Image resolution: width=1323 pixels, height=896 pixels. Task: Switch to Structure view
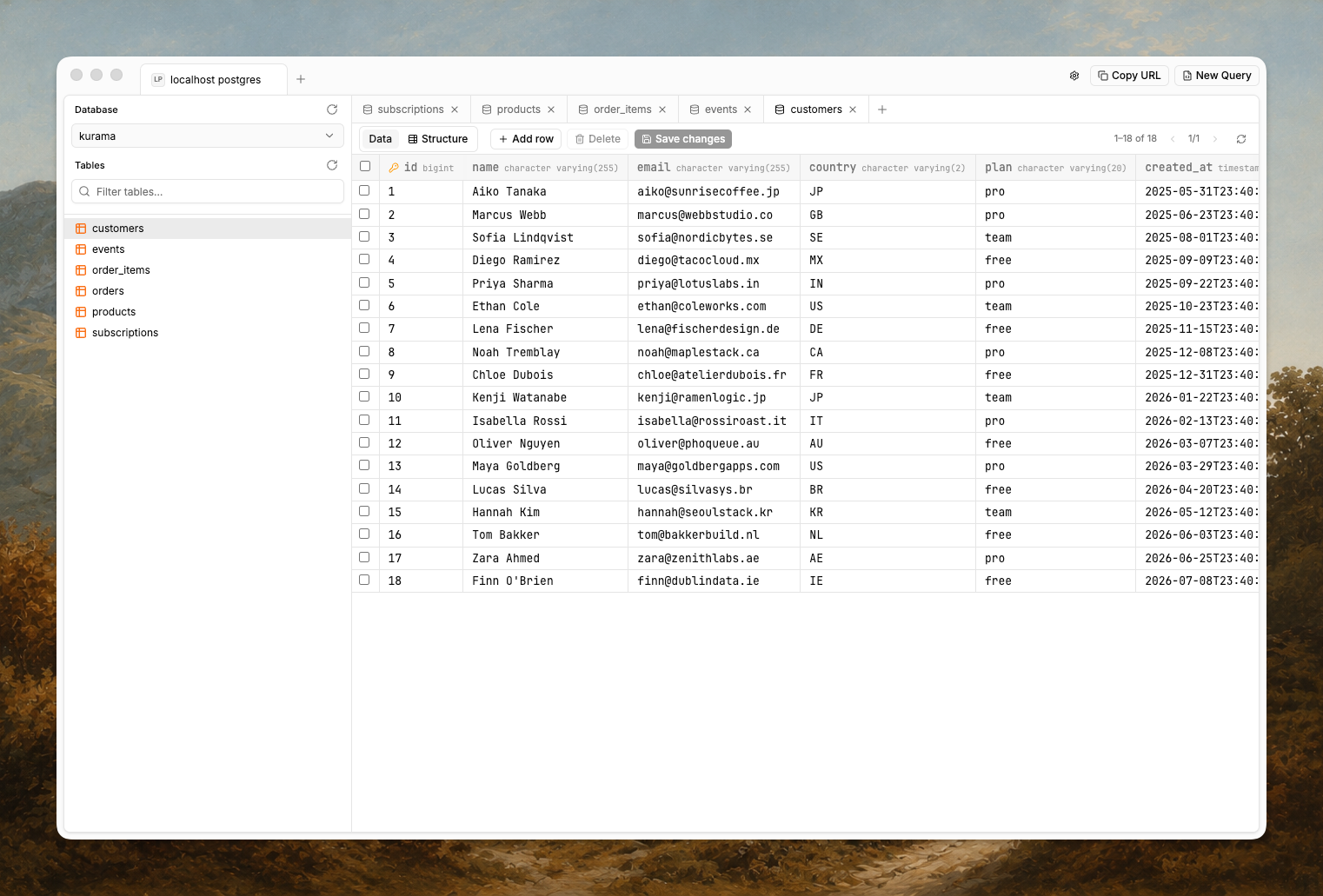click(x=438, y=139)
